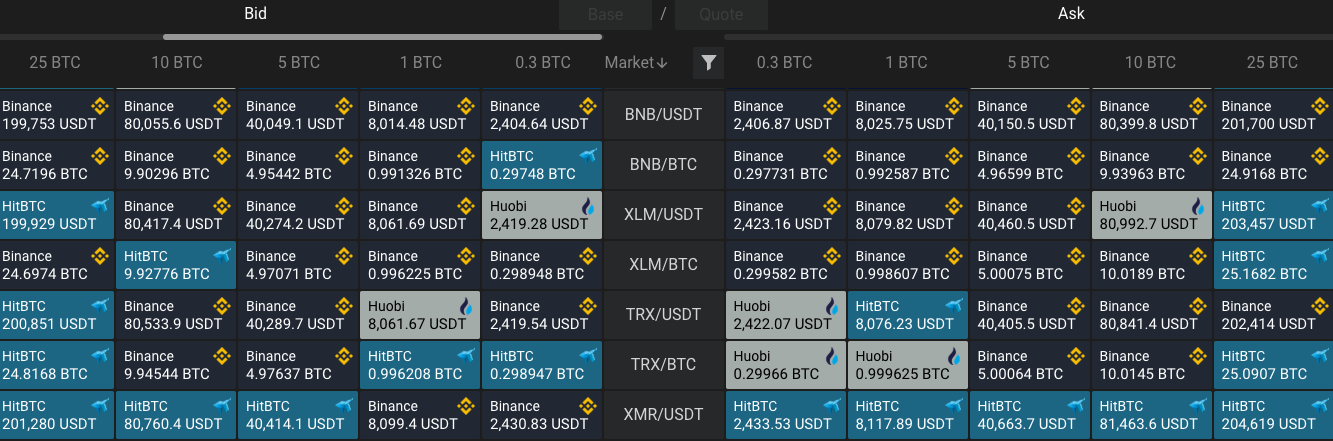Click the Bid section heading
Screen dimensions: 1333x441
(255, 14)
